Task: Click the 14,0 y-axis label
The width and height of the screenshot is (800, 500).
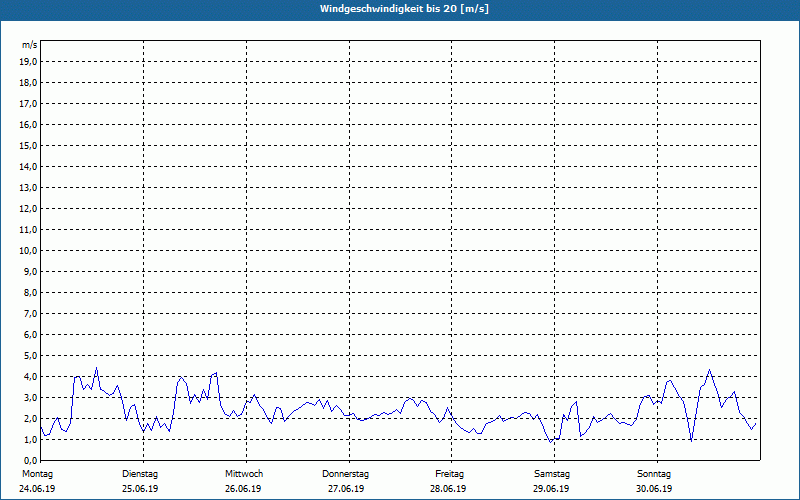Action: (28, 166)
